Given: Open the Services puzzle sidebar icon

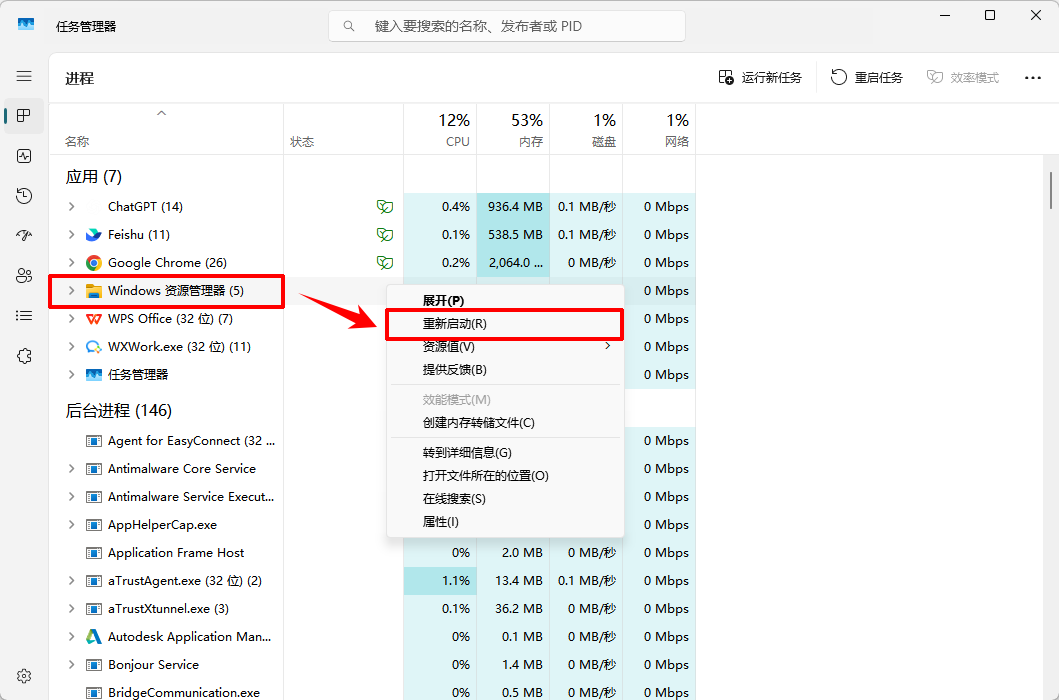Looking at the screenshot, I should click(24, 355).
